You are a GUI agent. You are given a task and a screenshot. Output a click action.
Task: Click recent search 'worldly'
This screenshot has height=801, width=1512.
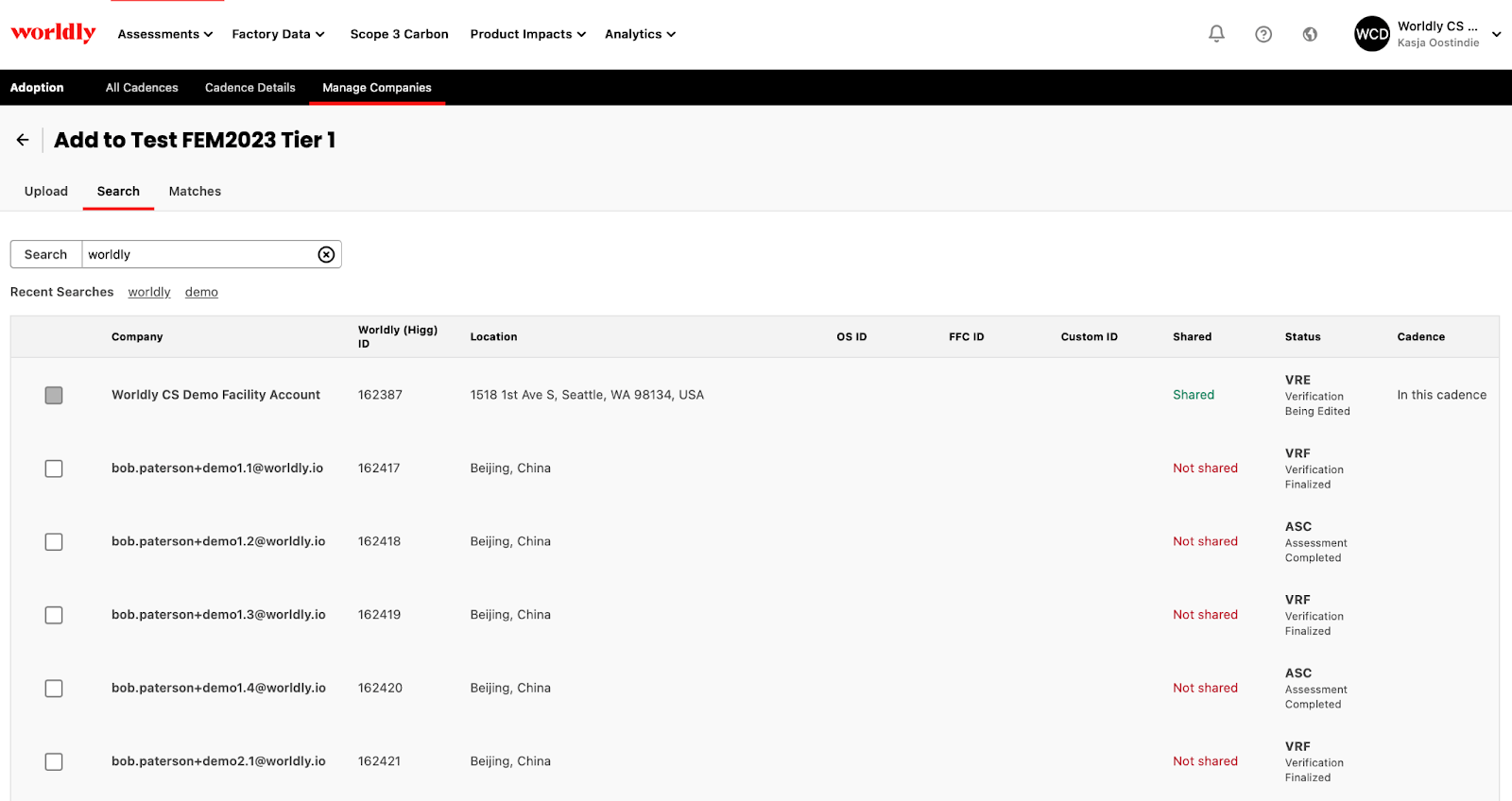[149, 292]
